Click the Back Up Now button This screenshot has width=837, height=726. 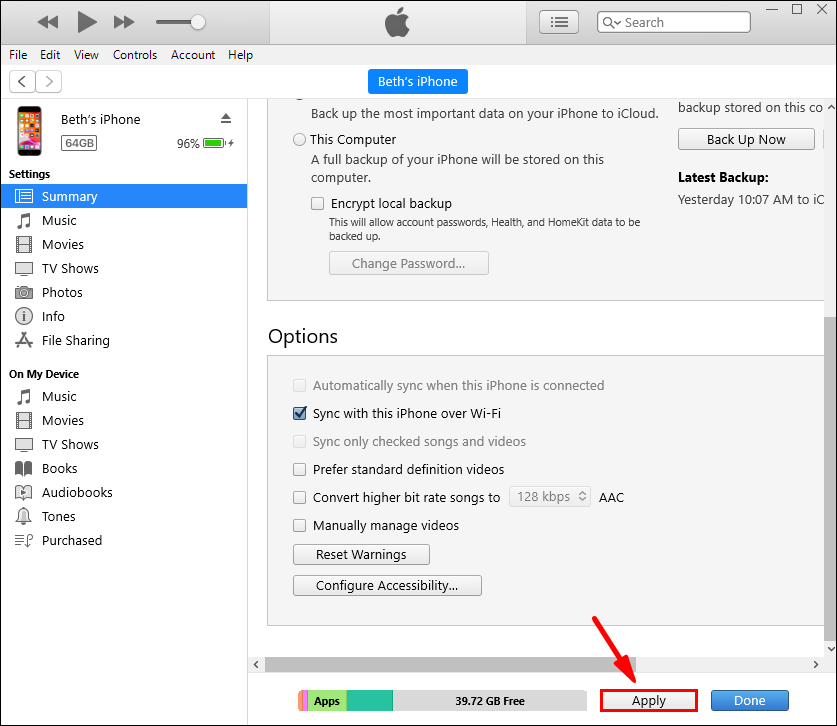coord(746,139)
